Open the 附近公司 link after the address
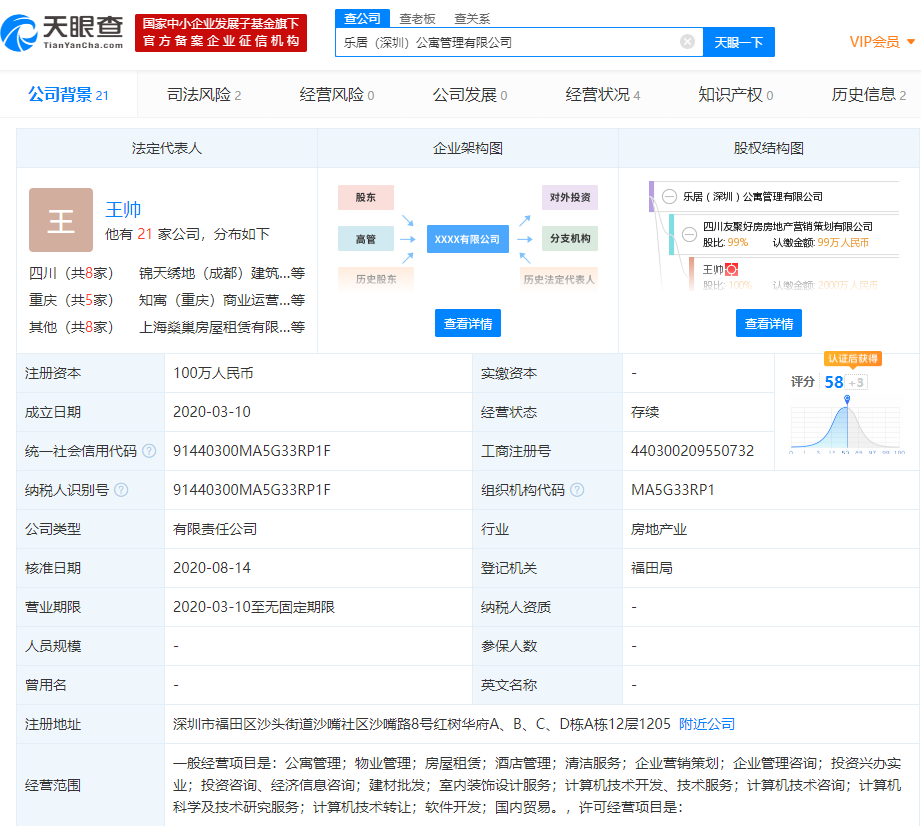 click(x=707, y=724)
